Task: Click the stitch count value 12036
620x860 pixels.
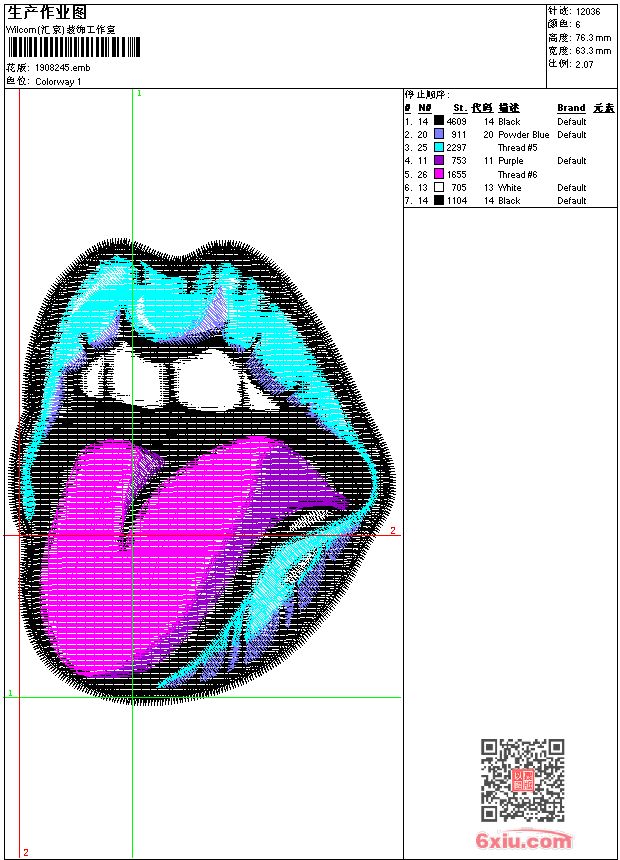Action: point(588,11)
